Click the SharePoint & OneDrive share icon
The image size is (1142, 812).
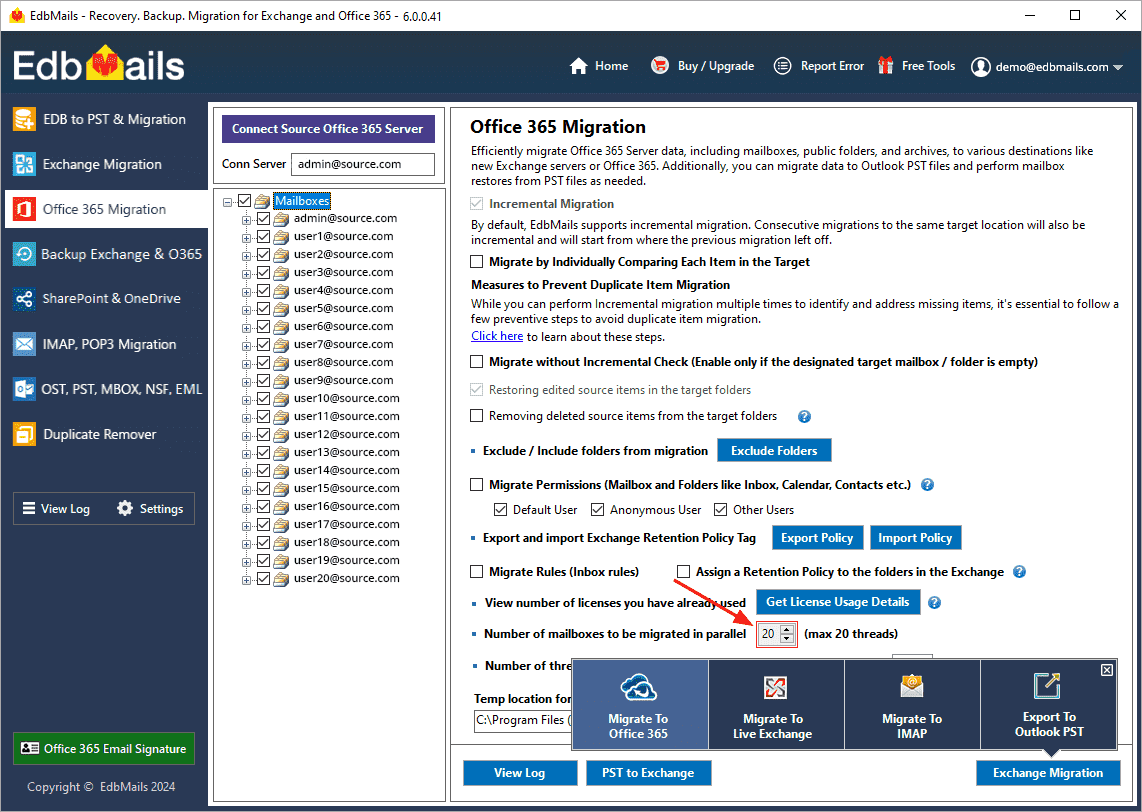[24, 299]
